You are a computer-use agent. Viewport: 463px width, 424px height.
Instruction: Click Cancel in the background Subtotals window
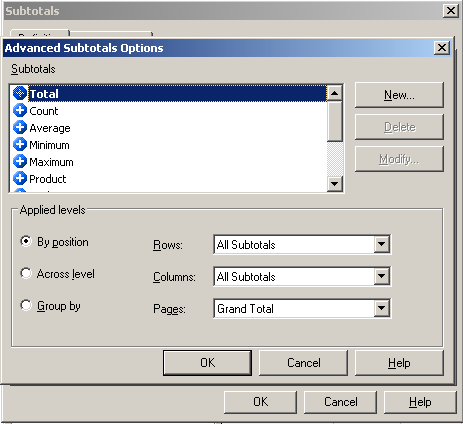click(340, 402)
